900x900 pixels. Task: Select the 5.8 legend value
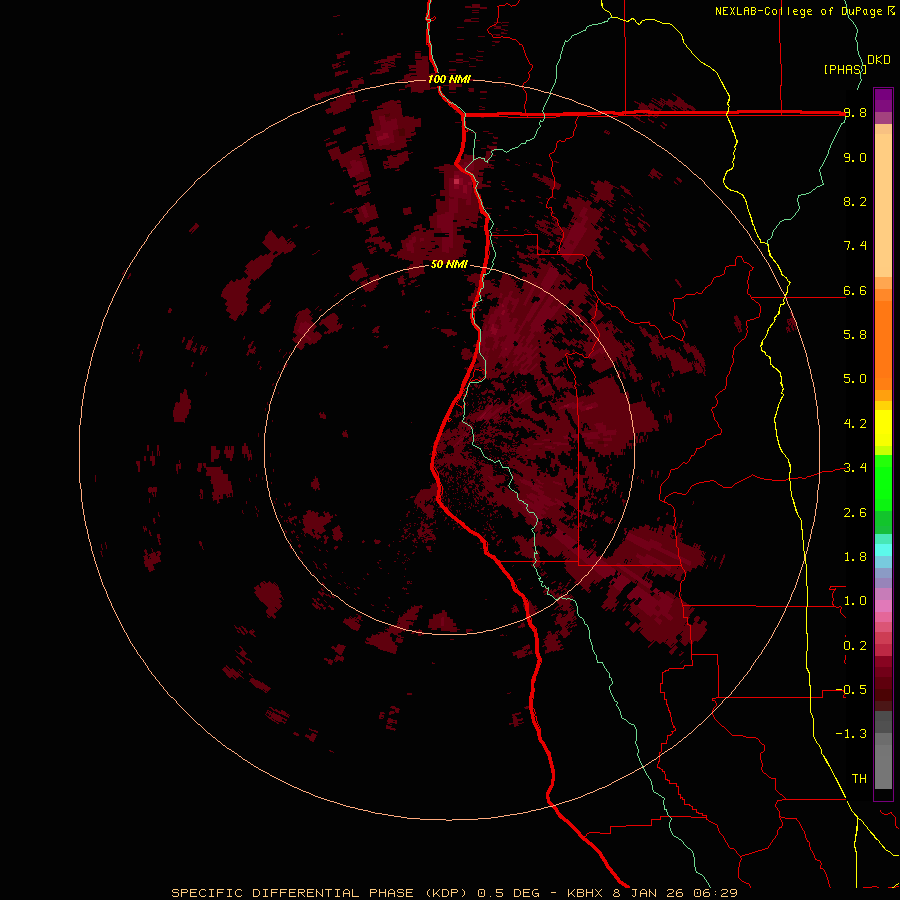coord(855,335)
